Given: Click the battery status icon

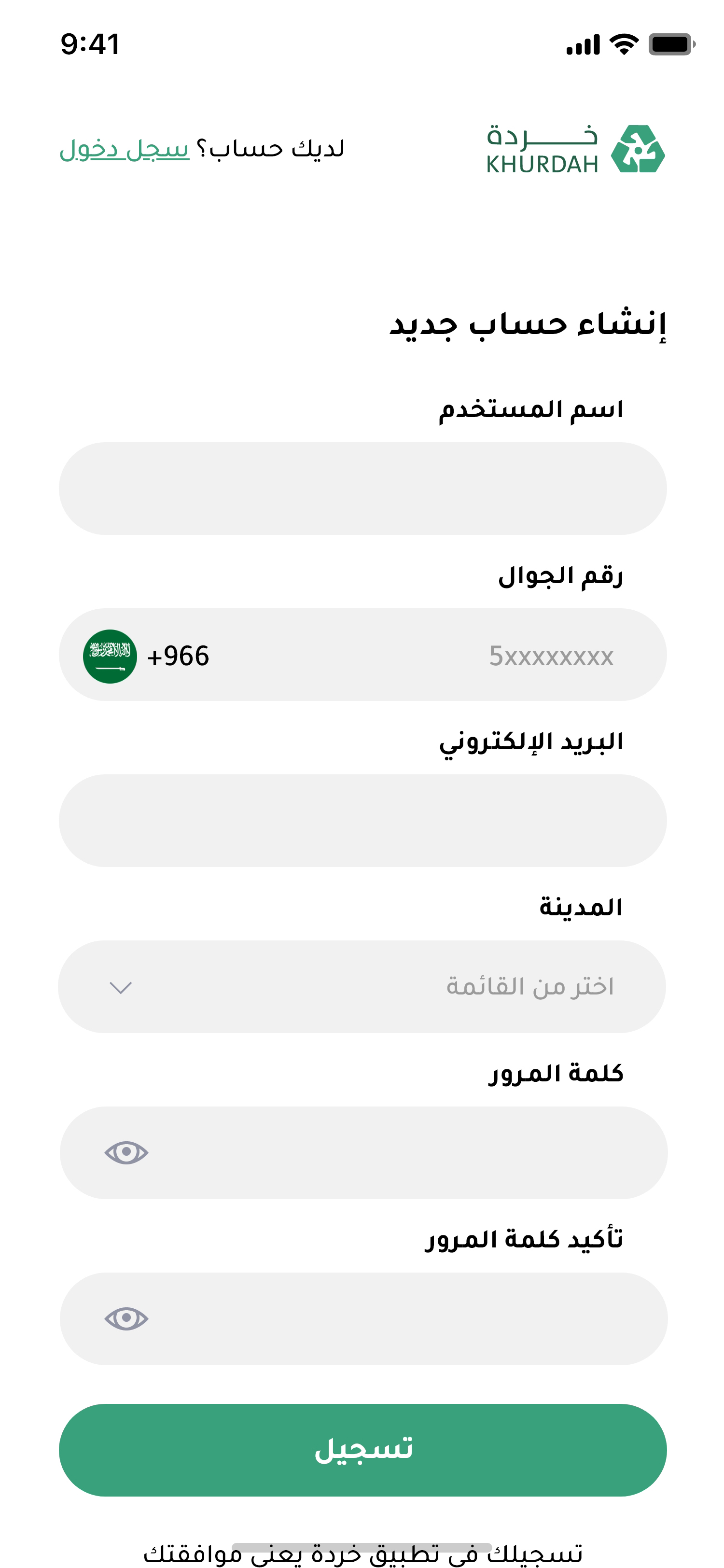Looking at the screenshot, I should coord(671,44).
